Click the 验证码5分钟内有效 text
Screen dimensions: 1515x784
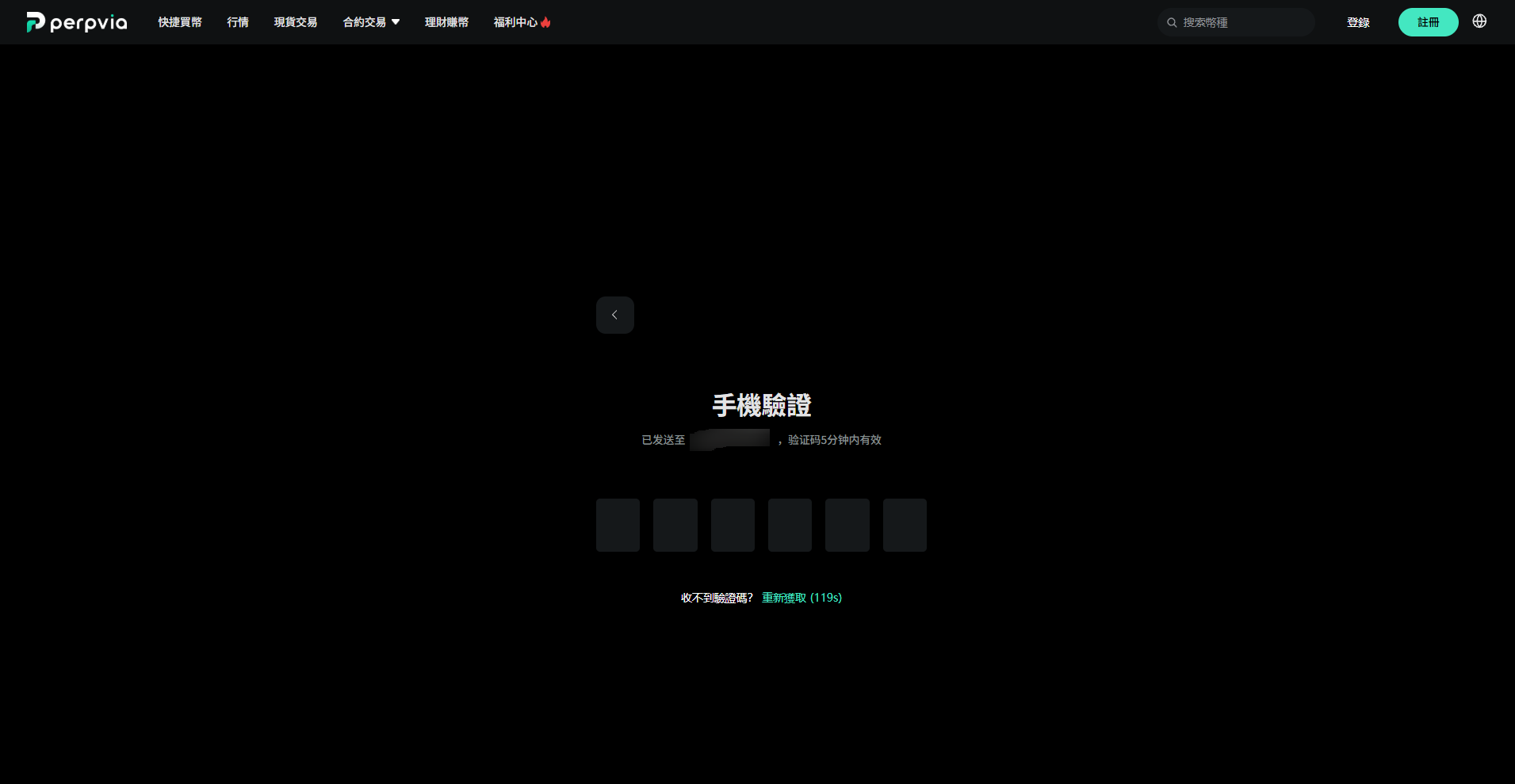[835, 440]
